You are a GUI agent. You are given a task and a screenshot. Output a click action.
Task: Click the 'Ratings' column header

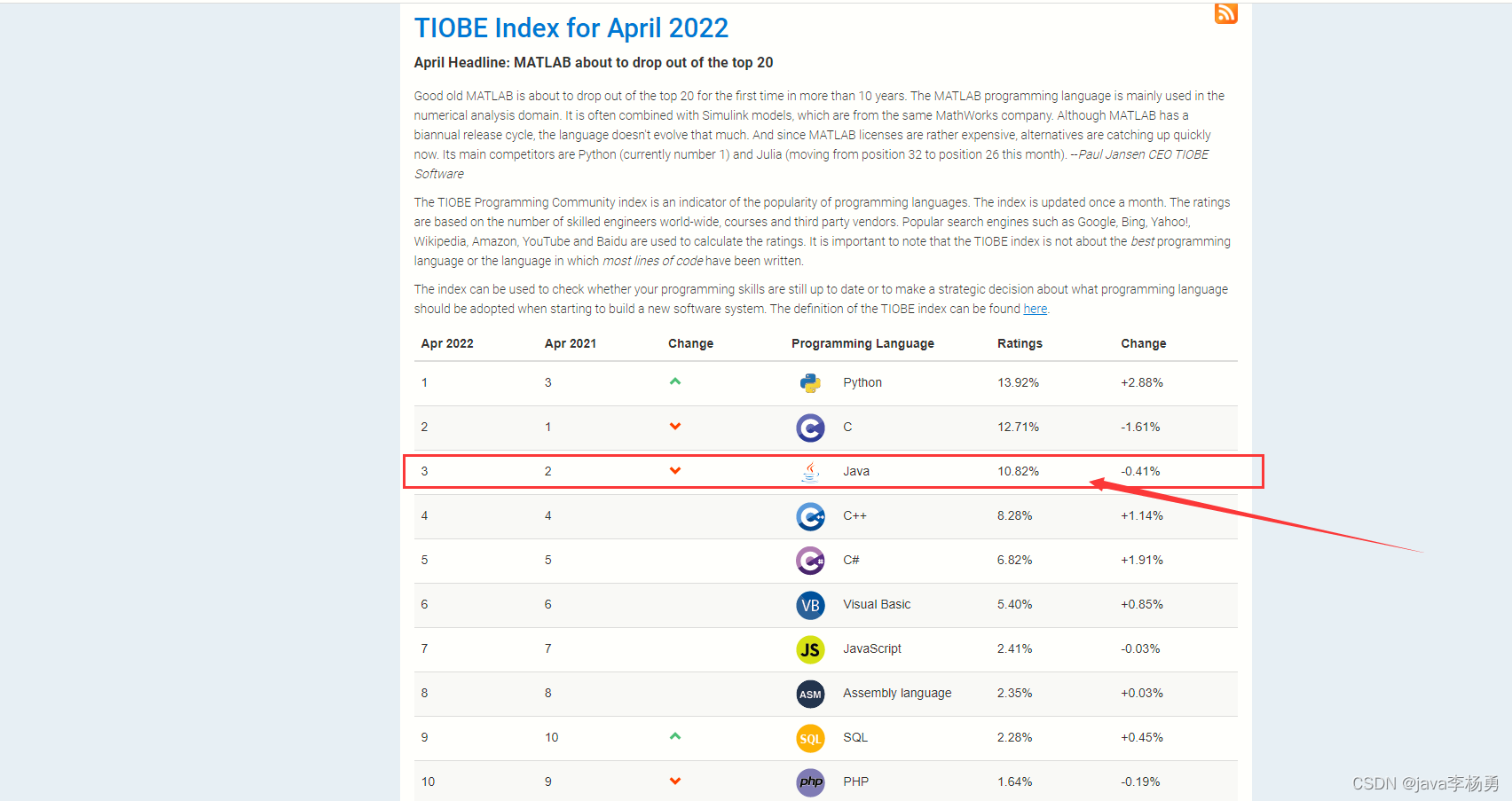click(1020, 343)
